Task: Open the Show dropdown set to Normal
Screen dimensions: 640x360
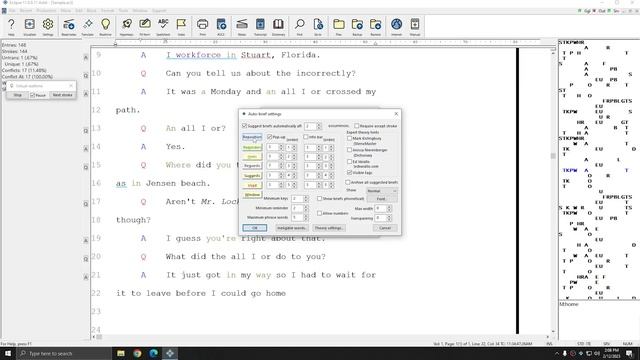Action: pos(382,191)
